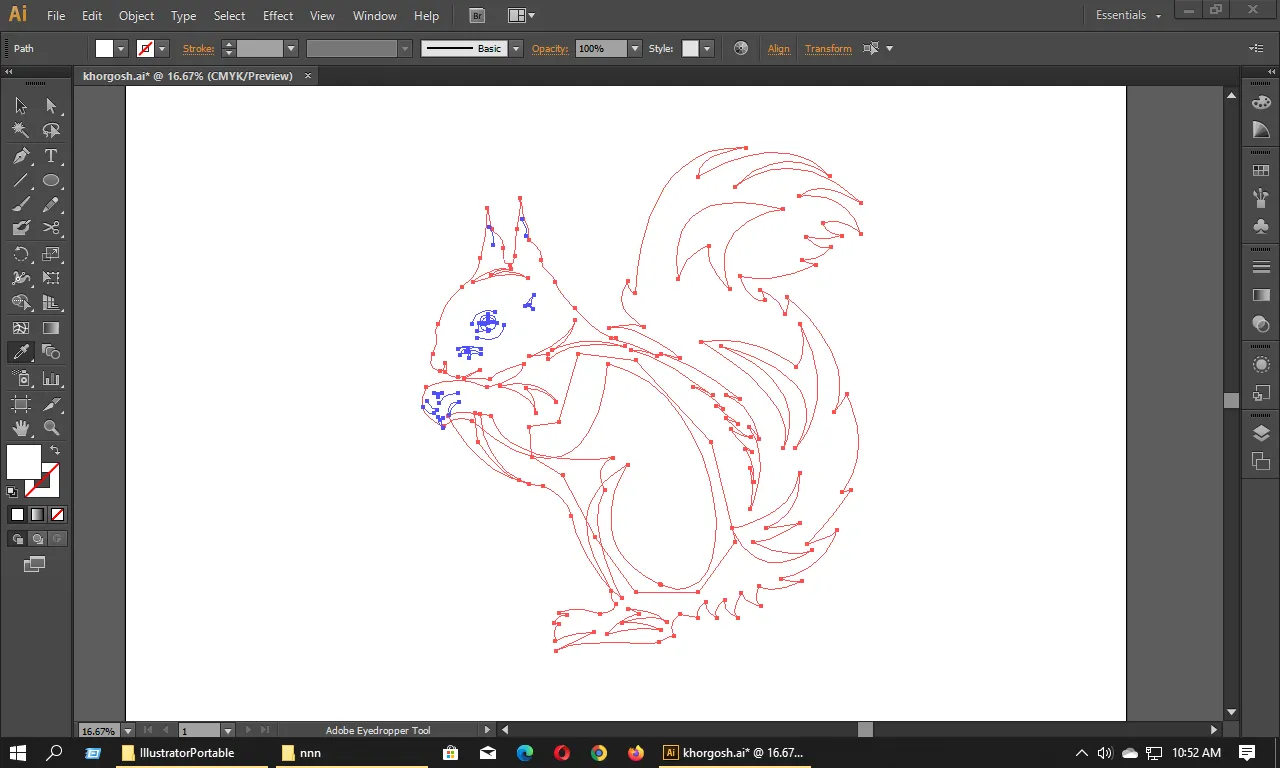Select the Pen tool
Viewport: 1280px width, 768px height.
point(21,156)
